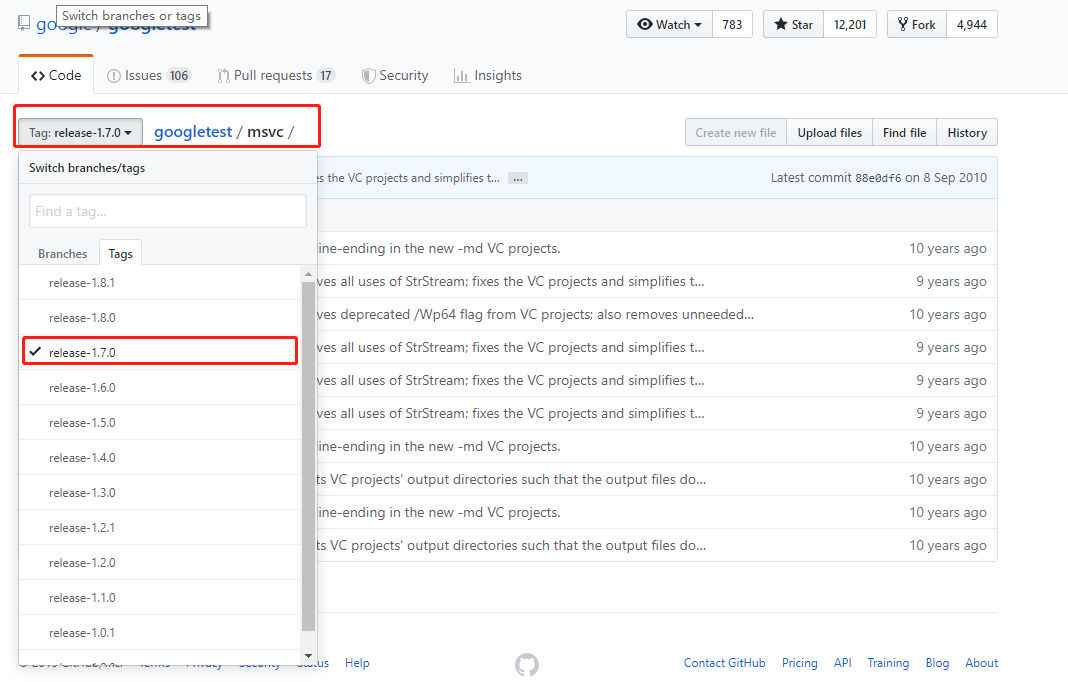Image resolution: width=1068 pixels, height=682 pixels.
Task: Open the Insights tab
Action: [x=488, y=75]
